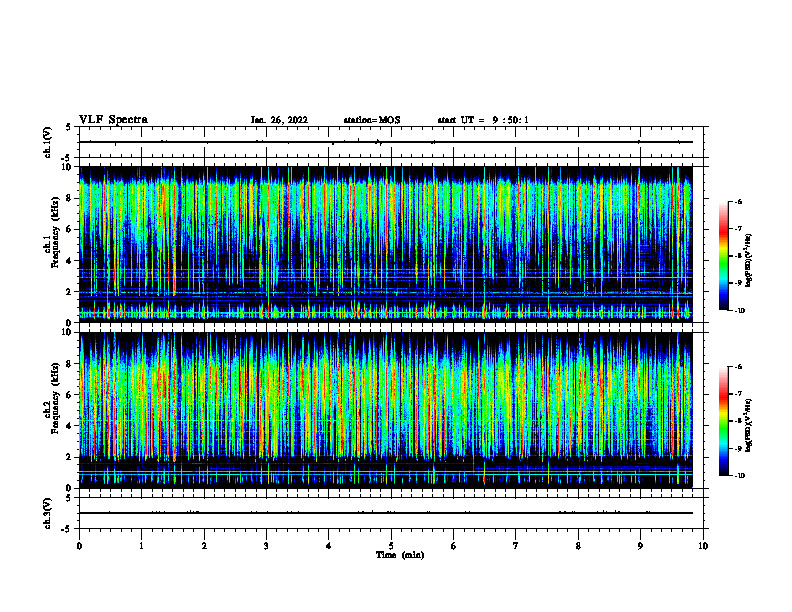Click the ch.2 colorbar log(PSD) unit label
The image size is (792, 612).
click(x=748, y=426)
